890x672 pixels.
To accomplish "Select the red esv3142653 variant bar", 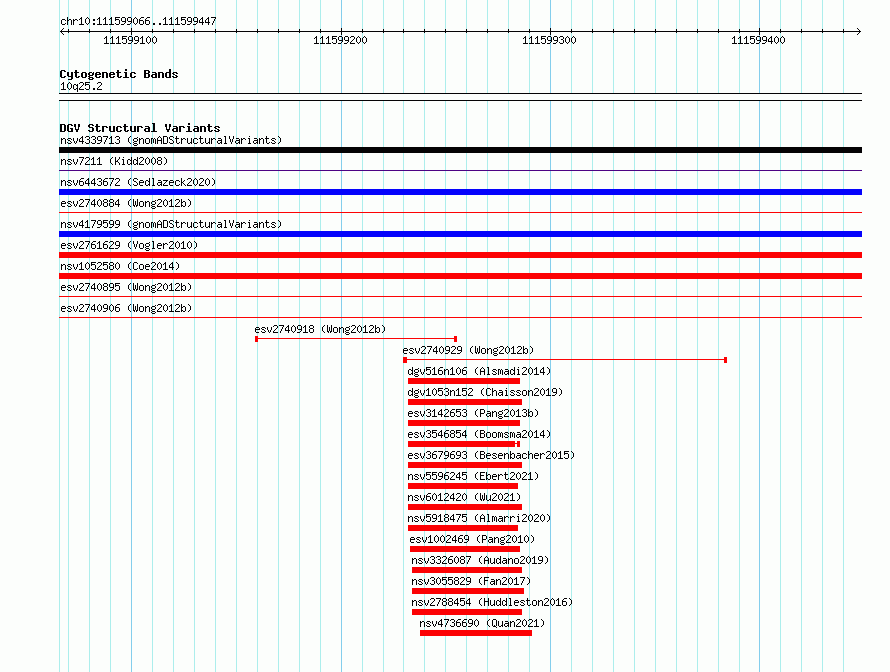I will [464, 423].
